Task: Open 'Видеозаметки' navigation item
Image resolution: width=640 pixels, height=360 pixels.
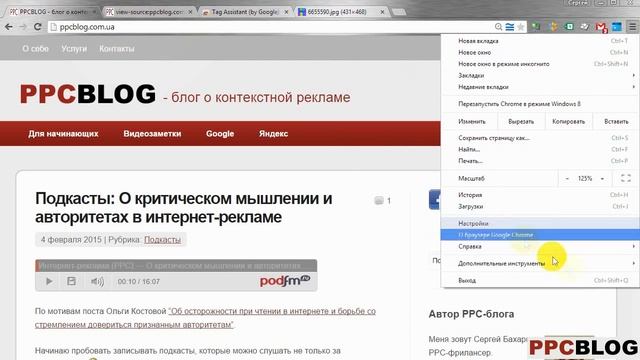Action: coord(152,133)
